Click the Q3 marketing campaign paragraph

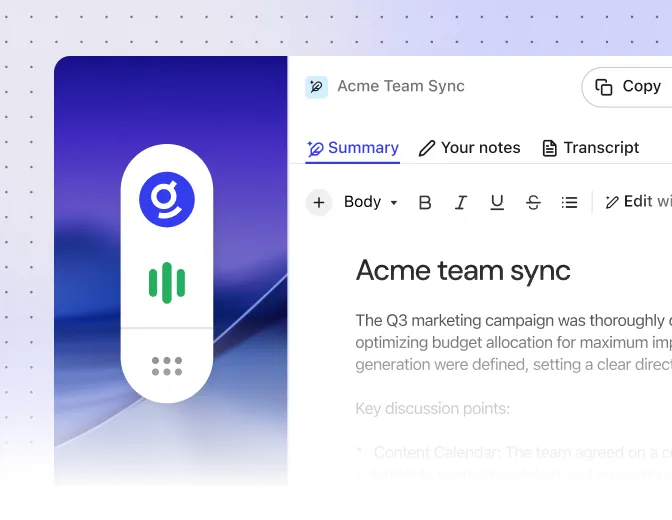click(x=513, y=343)
